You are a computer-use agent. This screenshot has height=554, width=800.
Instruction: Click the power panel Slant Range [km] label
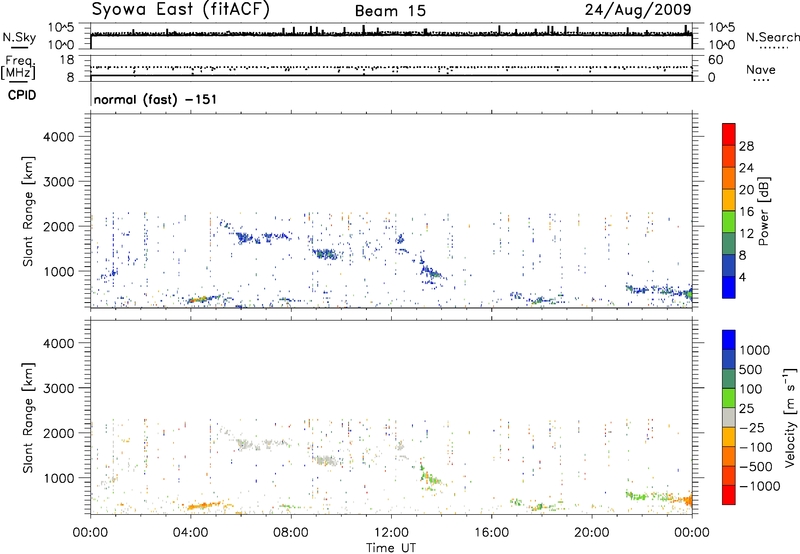tap(28, 211)
